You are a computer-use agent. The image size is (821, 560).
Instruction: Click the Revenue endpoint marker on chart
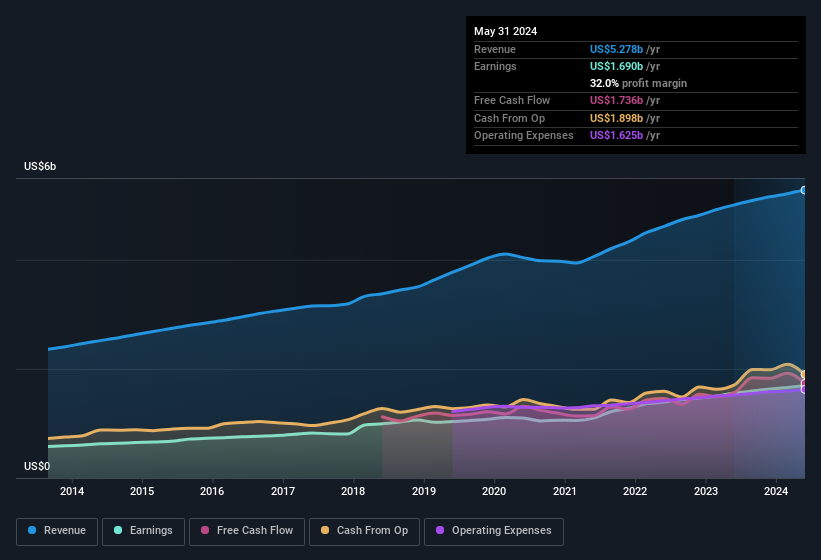[804, 190]
